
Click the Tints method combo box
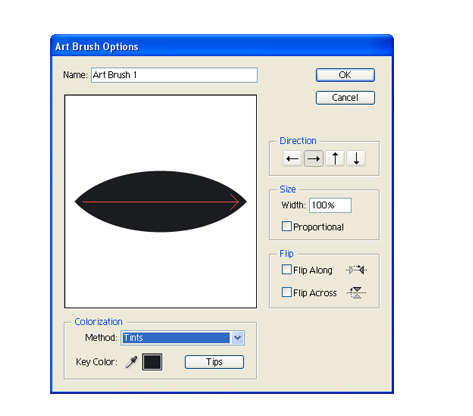(183, 338)
